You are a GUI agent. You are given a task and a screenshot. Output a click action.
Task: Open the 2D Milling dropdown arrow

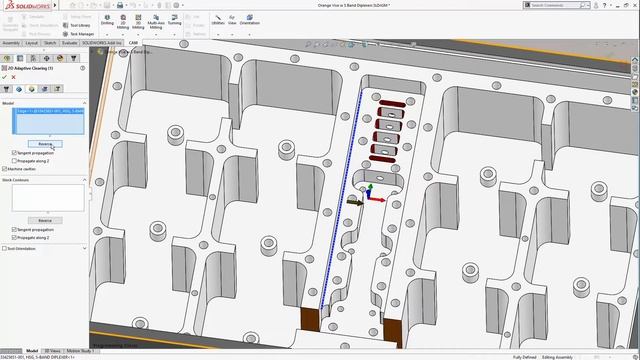[123, 34]
